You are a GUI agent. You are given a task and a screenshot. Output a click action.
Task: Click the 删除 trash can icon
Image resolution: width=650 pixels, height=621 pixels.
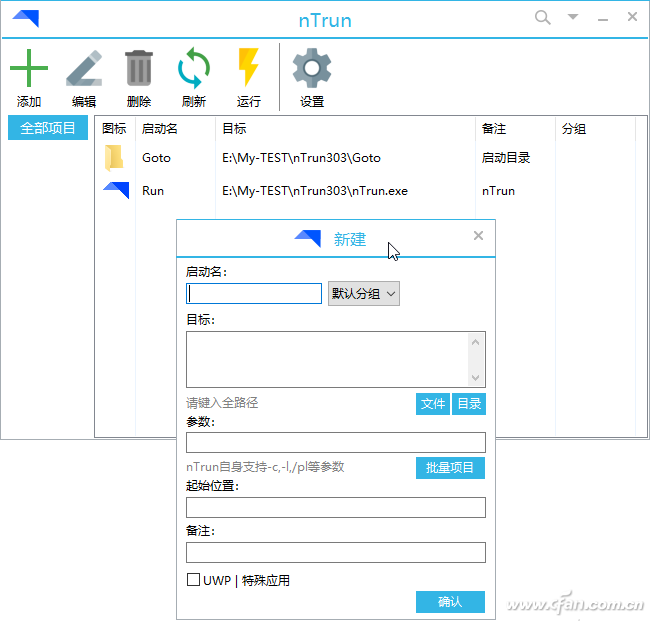point(139,68)
